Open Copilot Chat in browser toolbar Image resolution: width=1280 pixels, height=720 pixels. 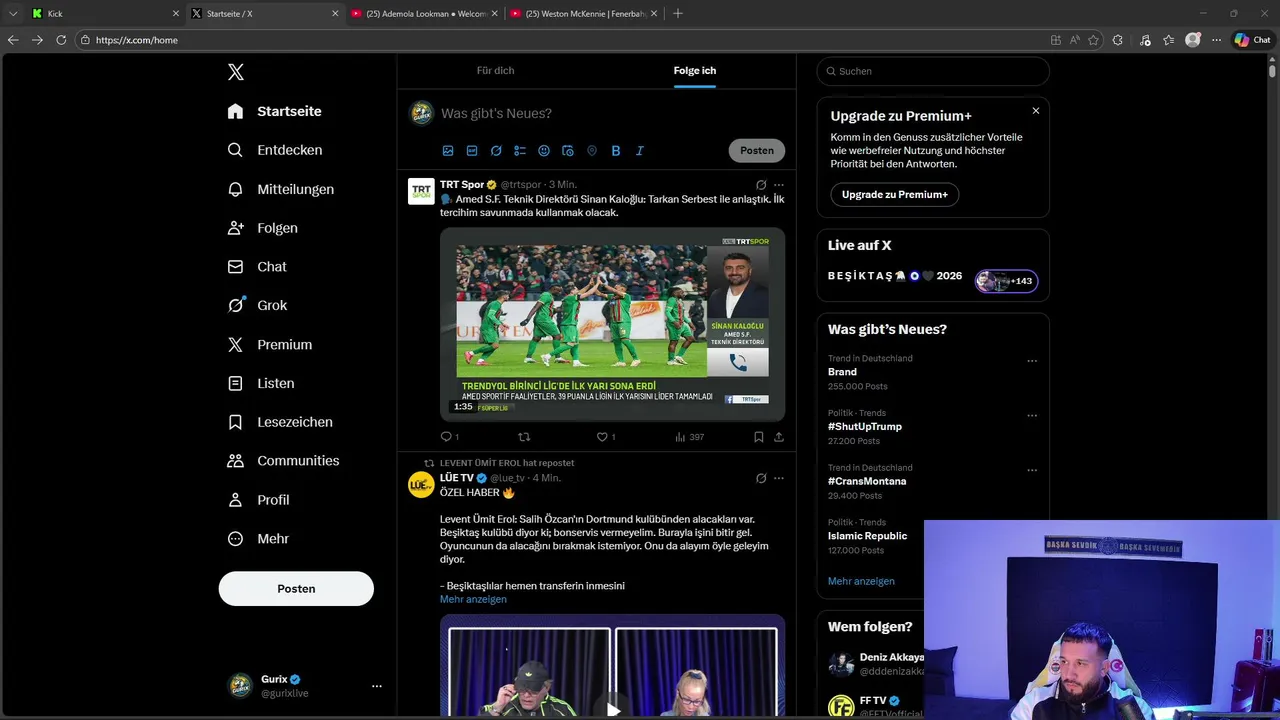[x=1252, y=40]
